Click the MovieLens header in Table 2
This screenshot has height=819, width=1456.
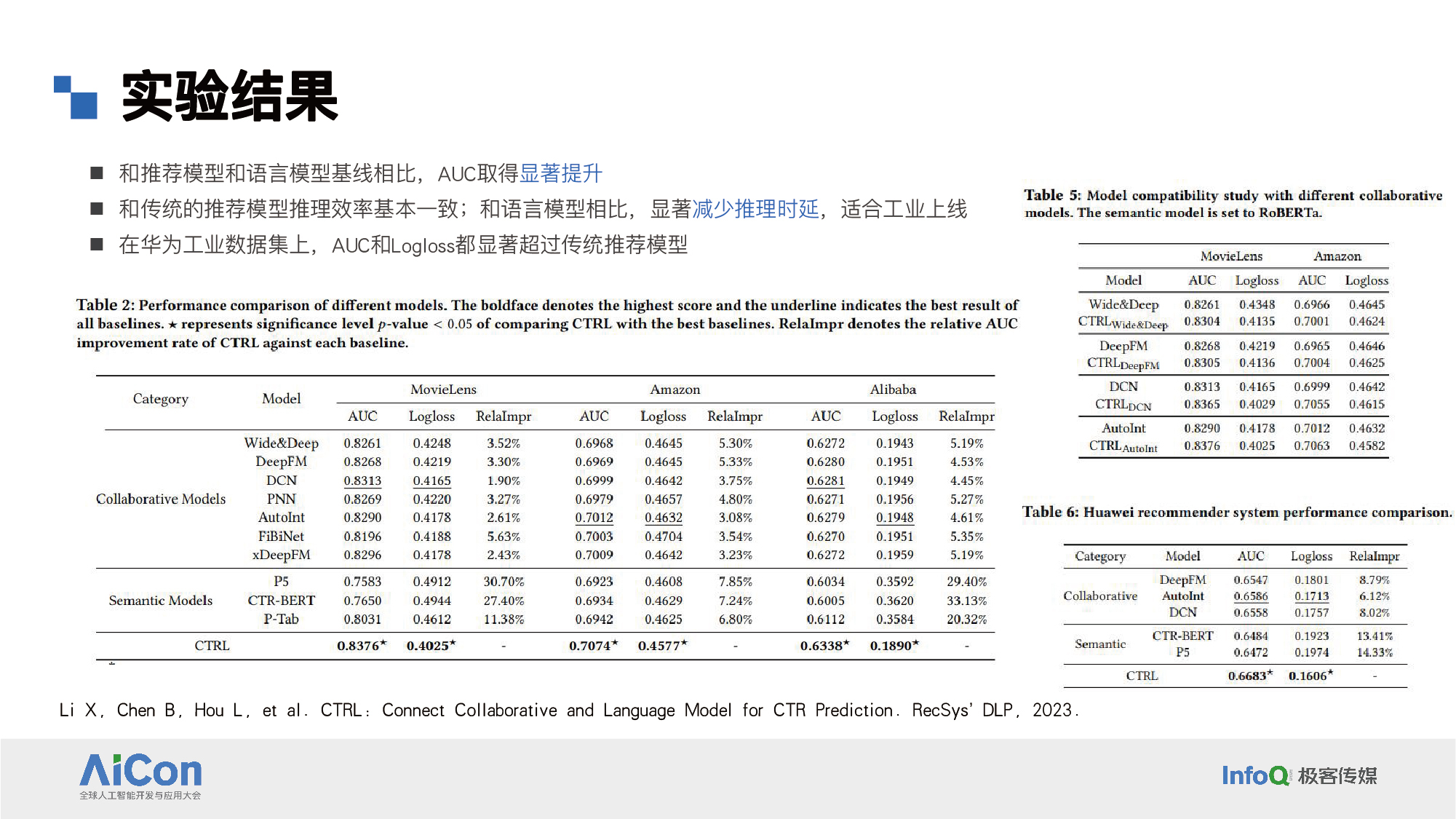point(443,389)
